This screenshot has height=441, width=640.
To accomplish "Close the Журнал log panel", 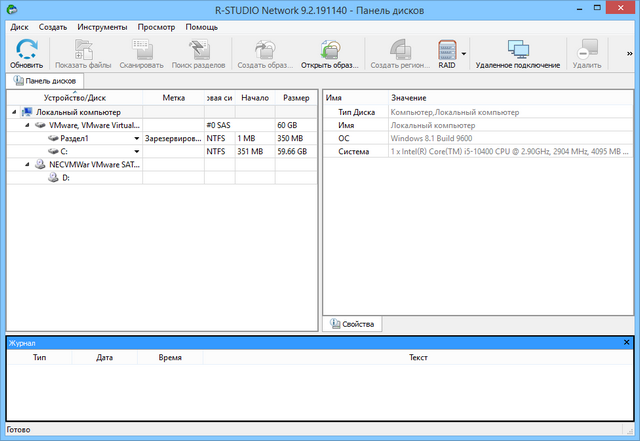I will coord(627,343).
